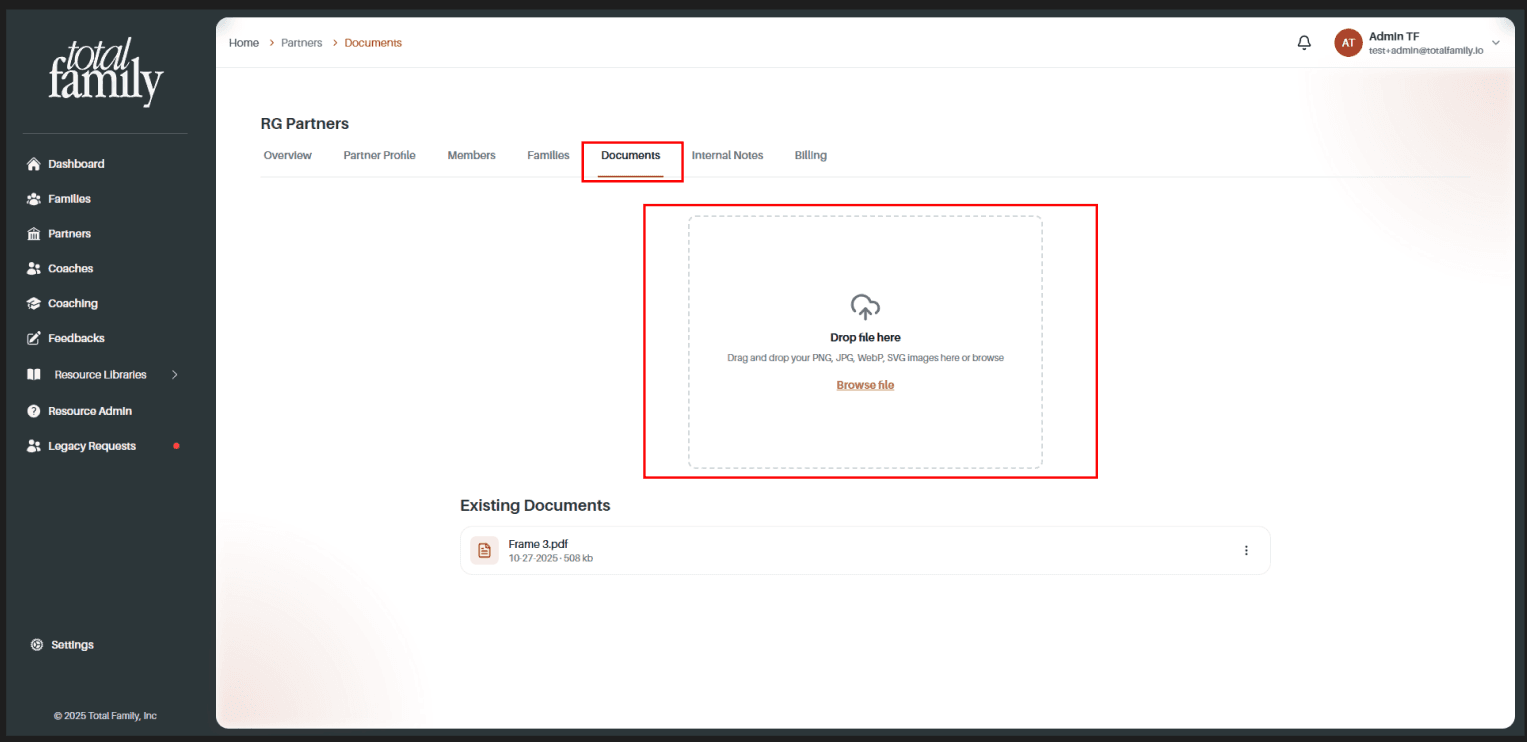Click the Dashboard home icon in sidebar
This screenshot has width=1527, height=742.
click(33, 164)
